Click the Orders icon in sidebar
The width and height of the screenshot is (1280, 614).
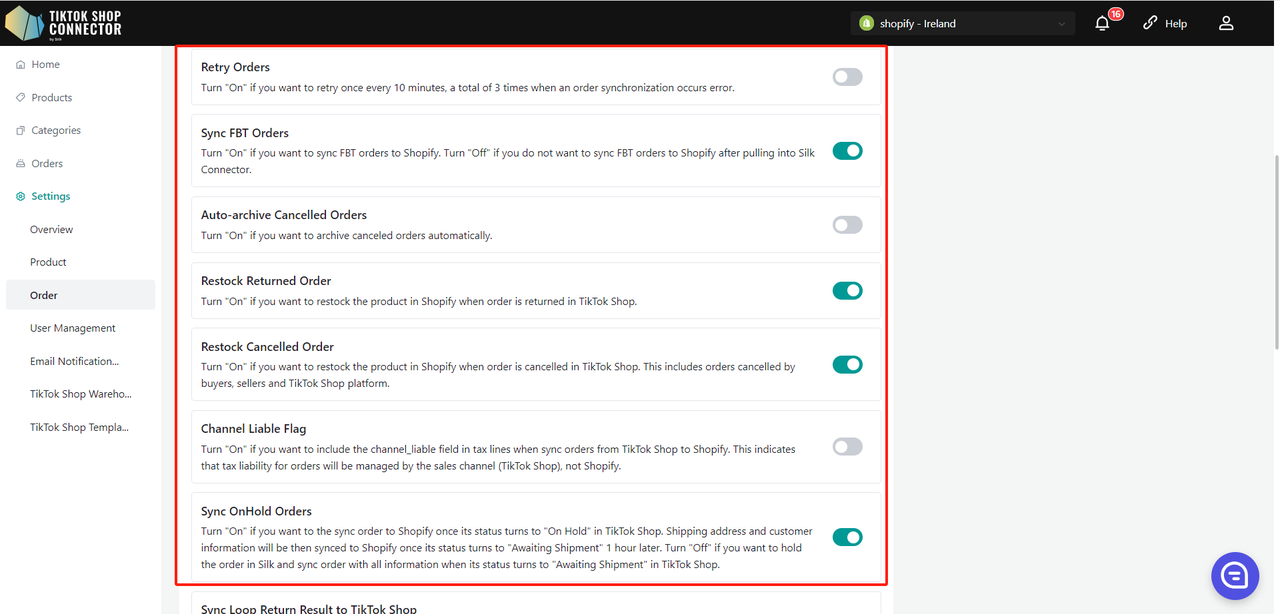[21, 164]
